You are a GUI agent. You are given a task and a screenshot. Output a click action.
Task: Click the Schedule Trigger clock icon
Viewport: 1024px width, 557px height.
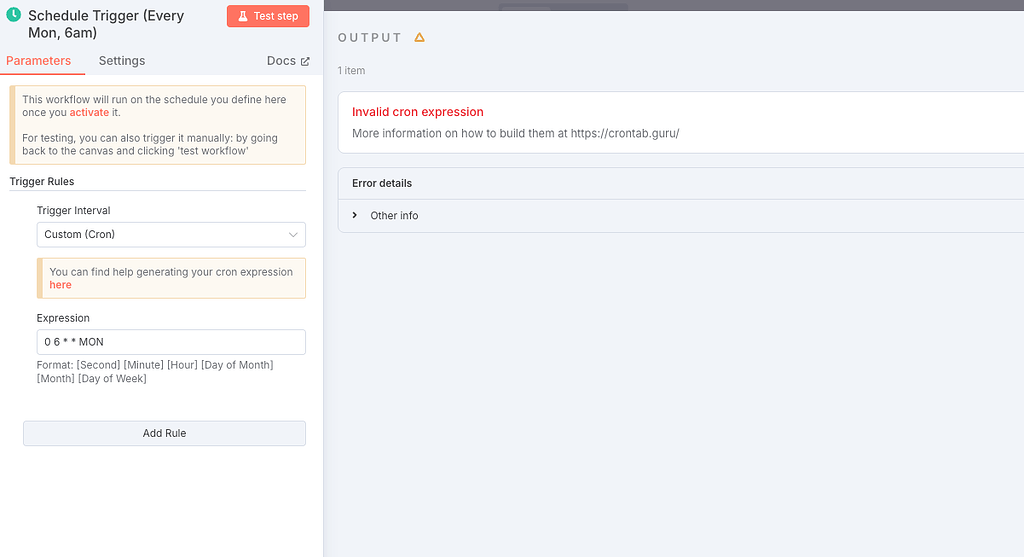(x=14, y=15)
